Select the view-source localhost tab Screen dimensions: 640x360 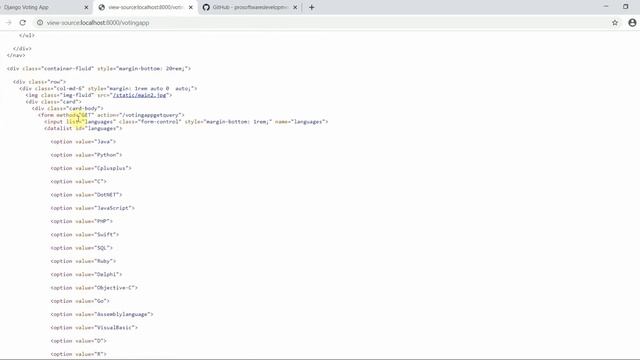click(145, 7)
